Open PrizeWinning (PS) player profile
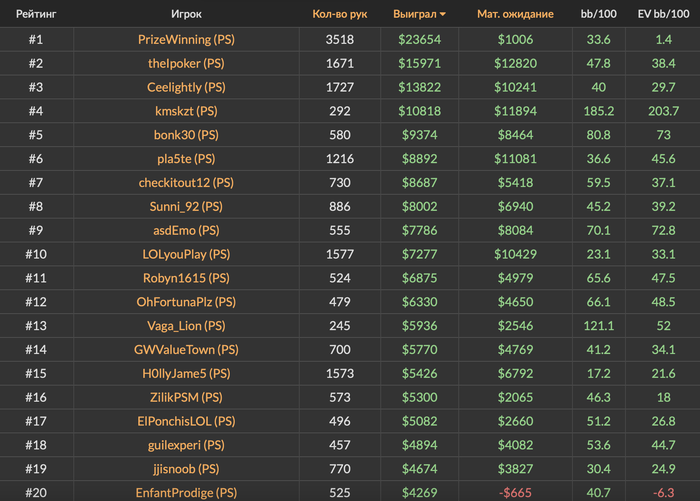Screen dimensions: 700x501 pos(186,40)
